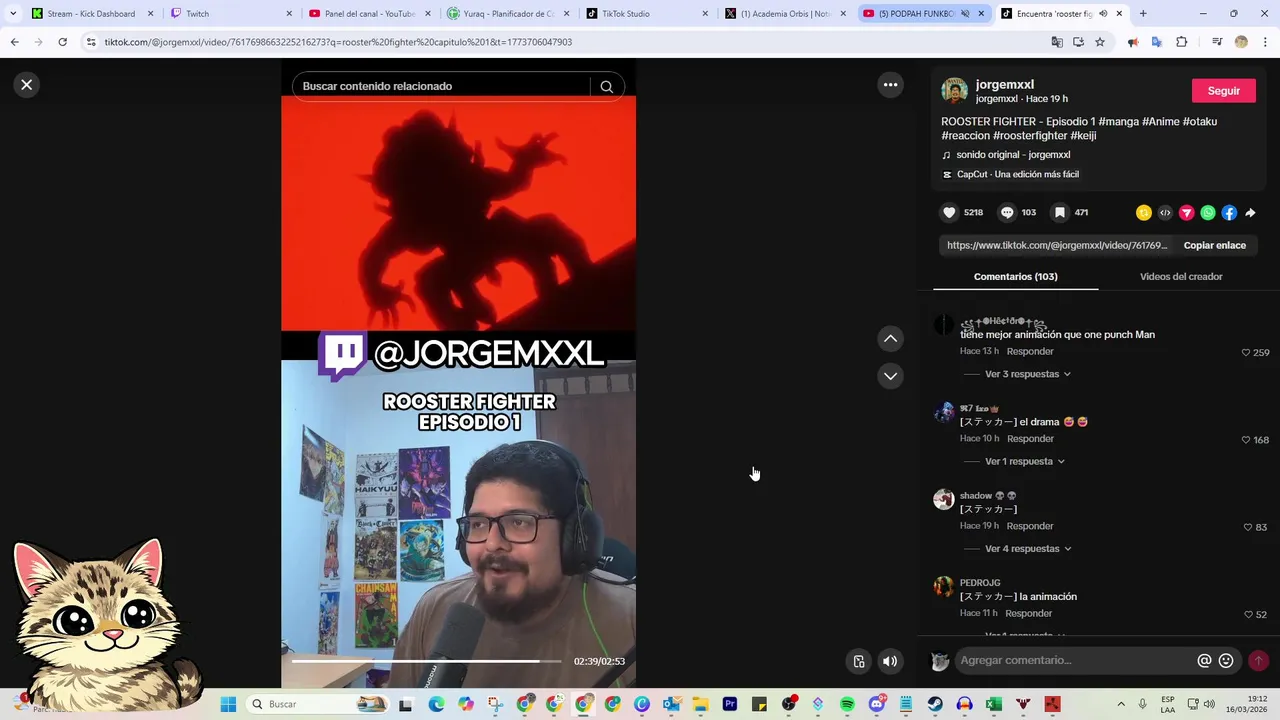
Task: Open comments via speech bubble icon
Action: (1007, 213)
